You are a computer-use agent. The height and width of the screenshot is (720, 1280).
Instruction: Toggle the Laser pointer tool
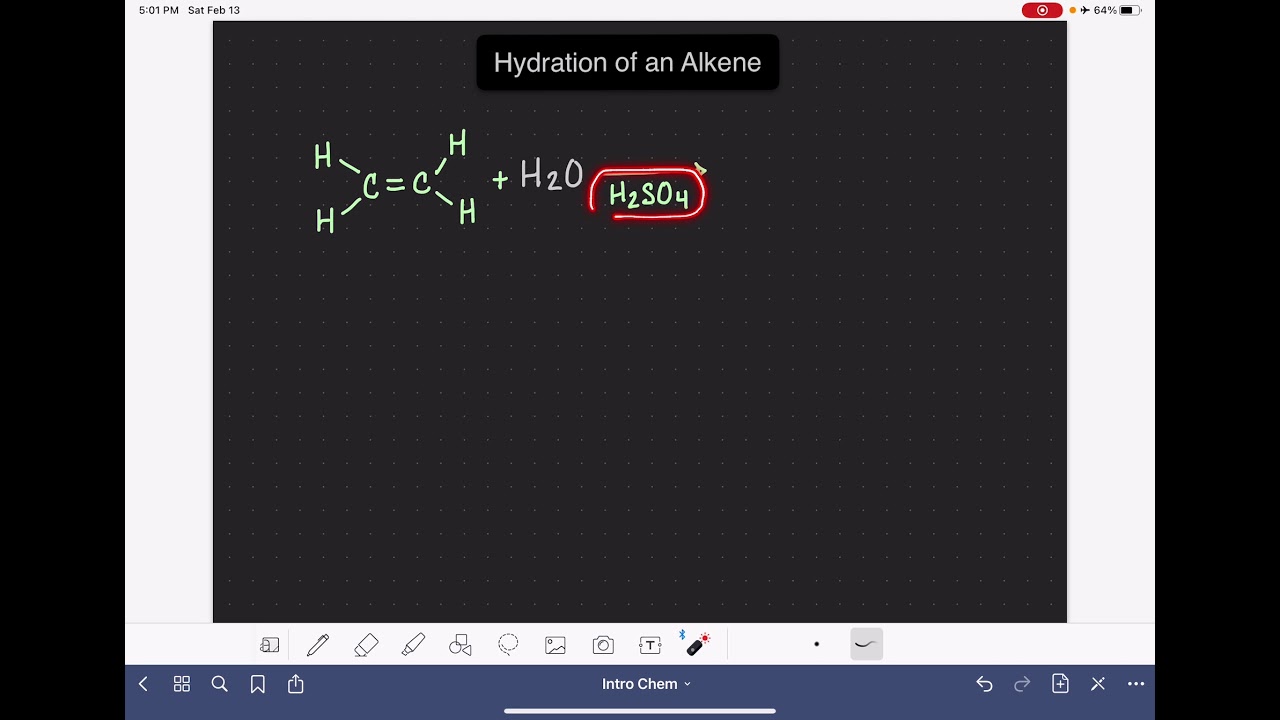click(697, 644)
